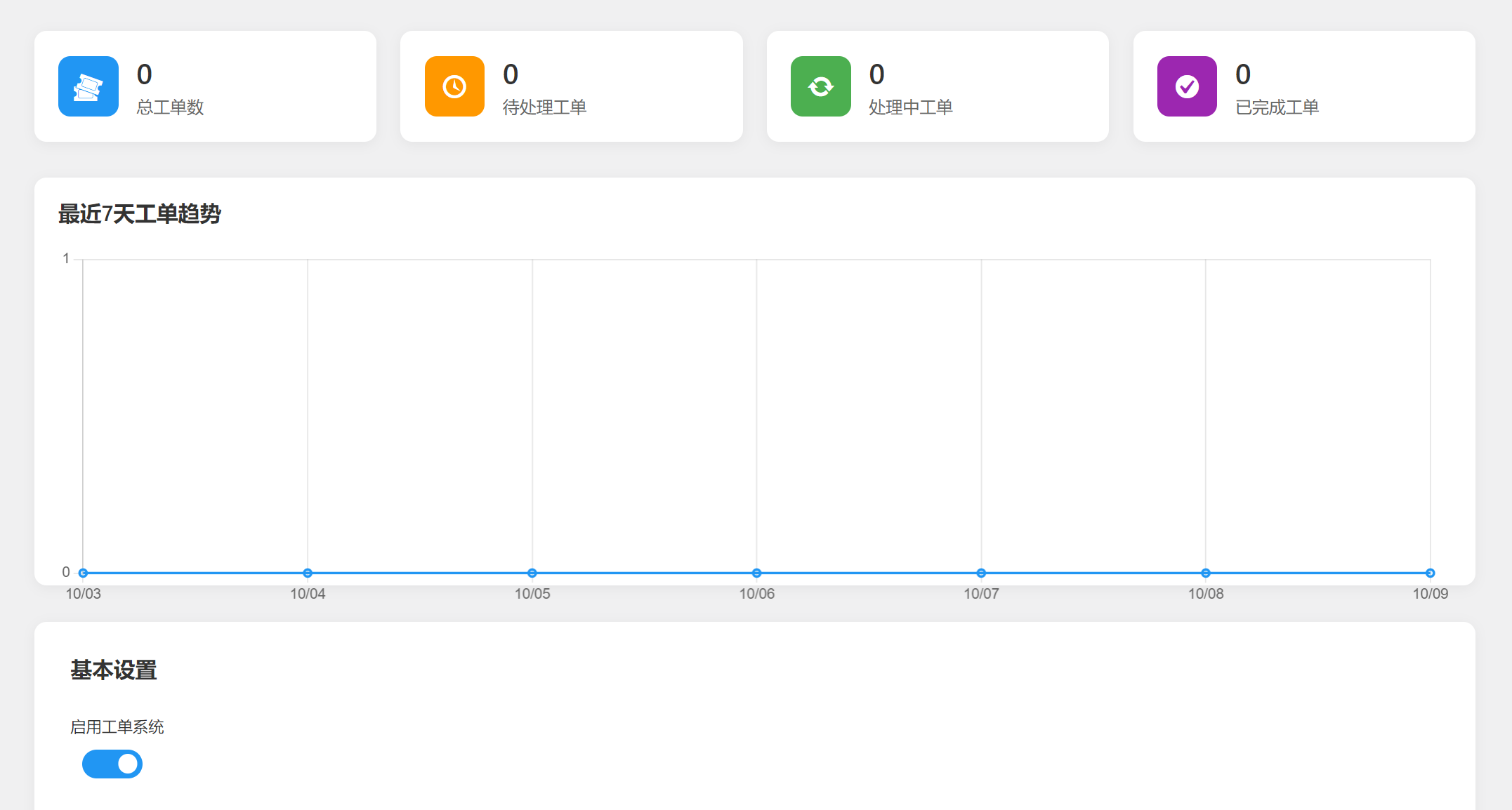Viewport: 1512px width, 810px height.
Task: Click the 最近7天工单趋势 chart heading
Action: (139, 214)
